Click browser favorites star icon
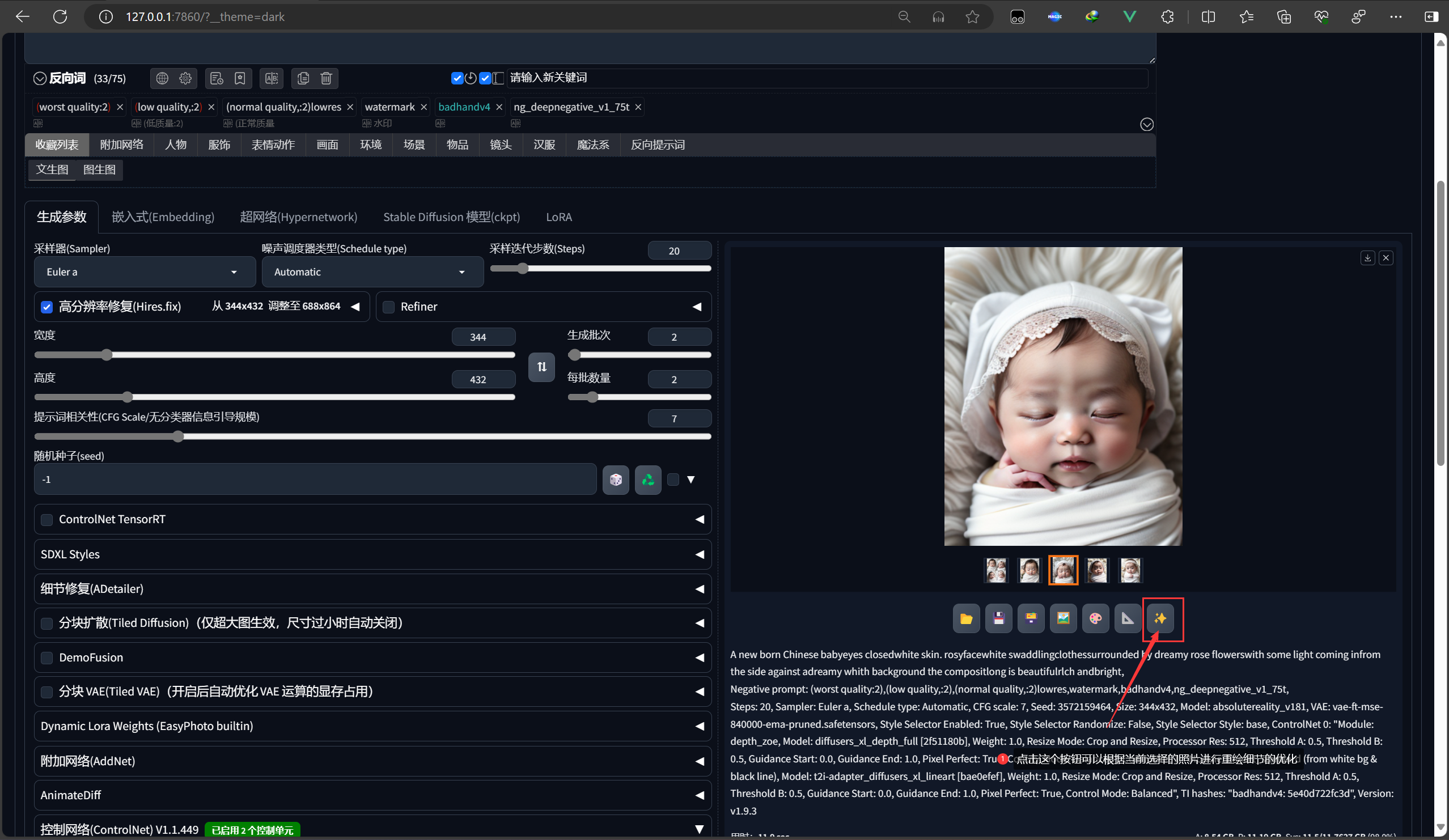The width and height of the screenshot is (1449, 840). pos(972,16)
